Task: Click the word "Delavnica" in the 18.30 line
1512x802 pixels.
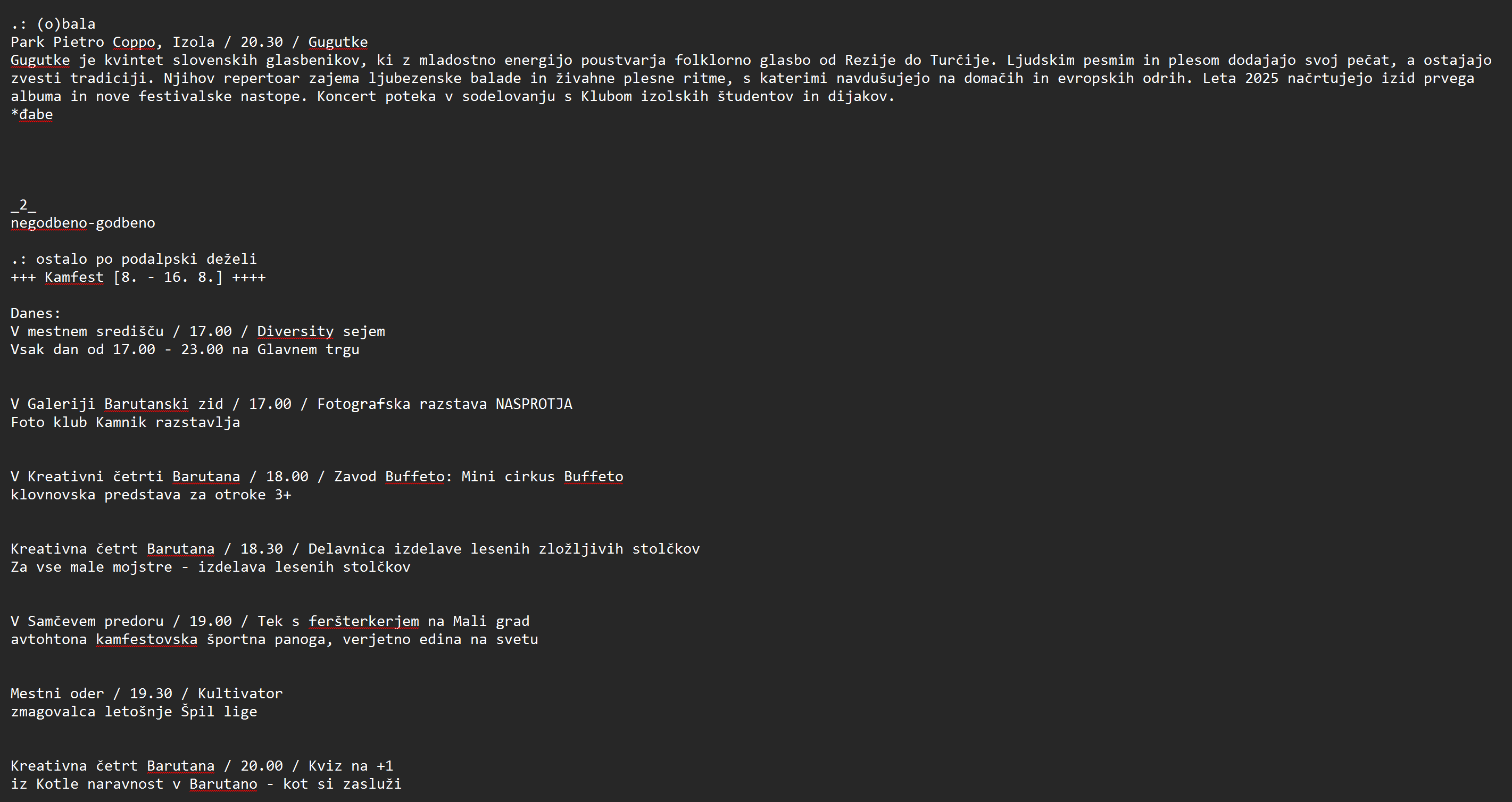Action: [x=346, y=549]
